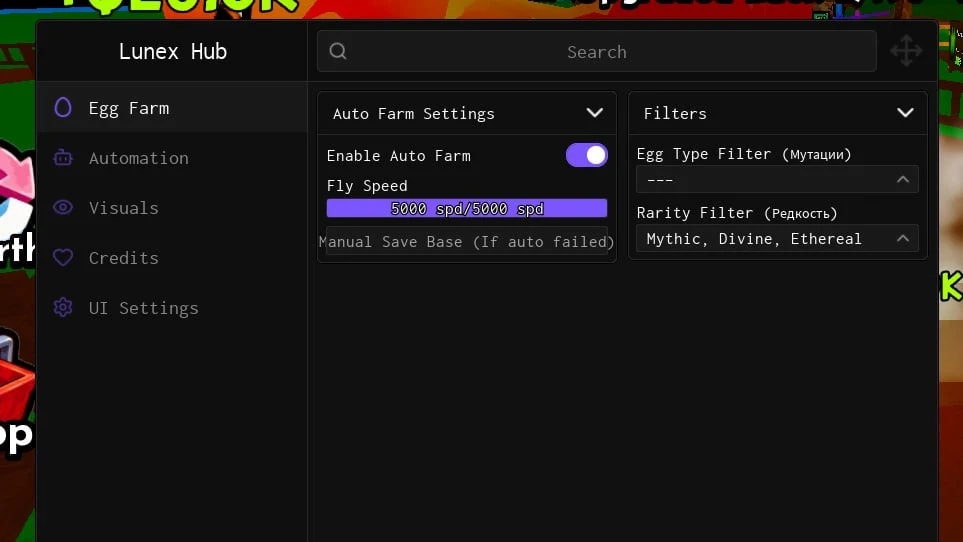The height and width of the screenshot is (542, 963).
Task: Click the robot icon beside Automation
Action: point(63,158)
